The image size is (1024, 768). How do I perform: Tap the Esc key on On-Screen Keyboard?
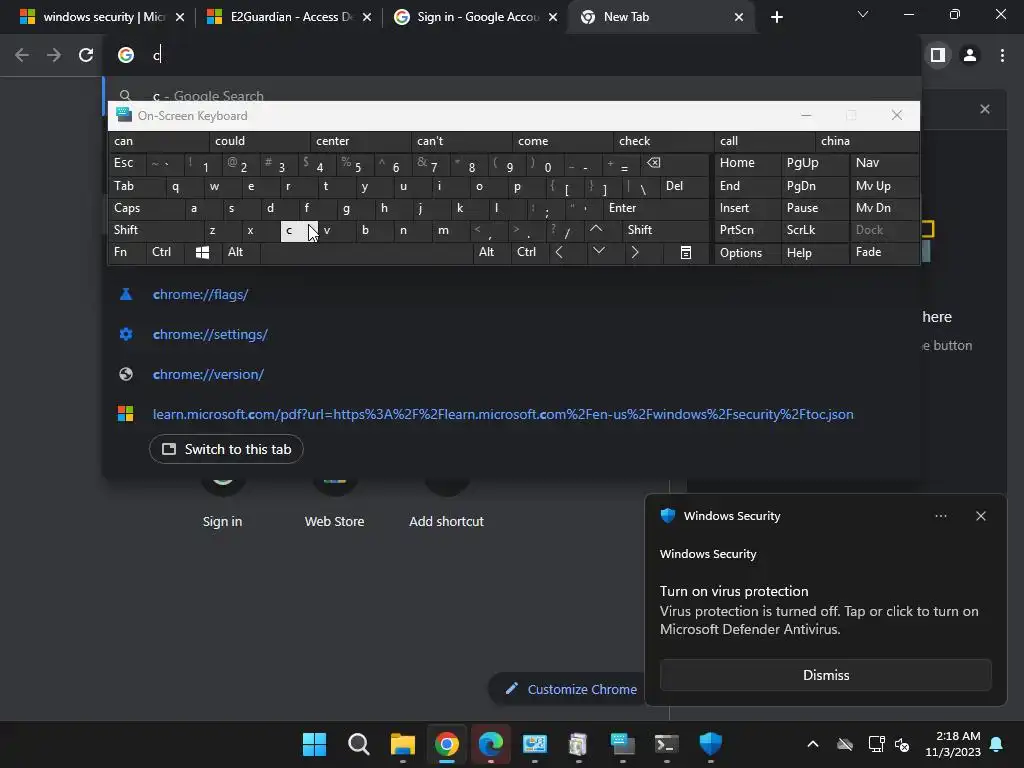[127, 163]
